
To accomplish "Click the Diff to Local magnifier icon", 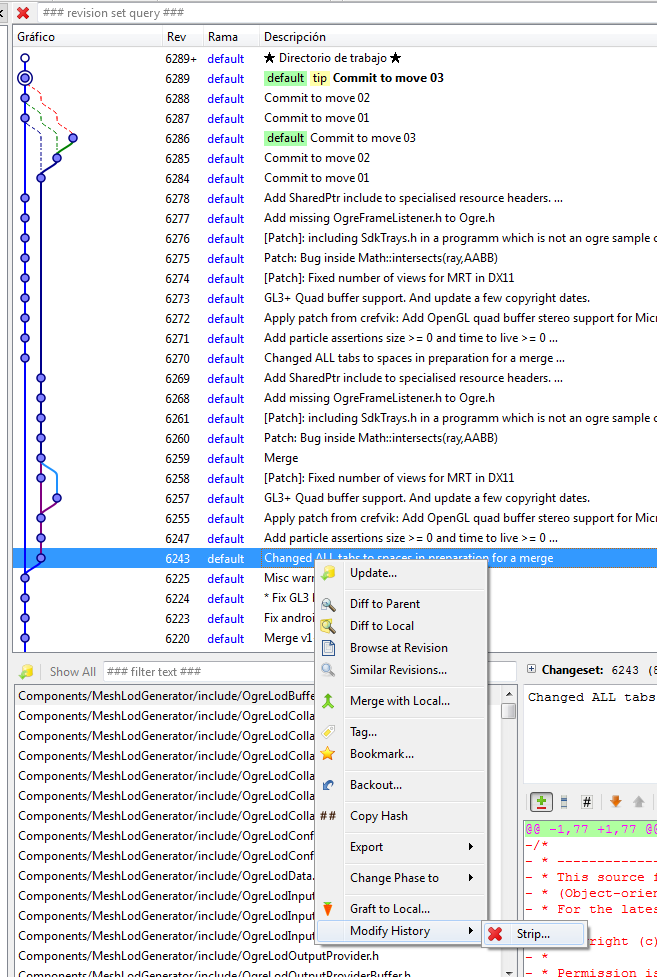I will click(x=328, y=626).
